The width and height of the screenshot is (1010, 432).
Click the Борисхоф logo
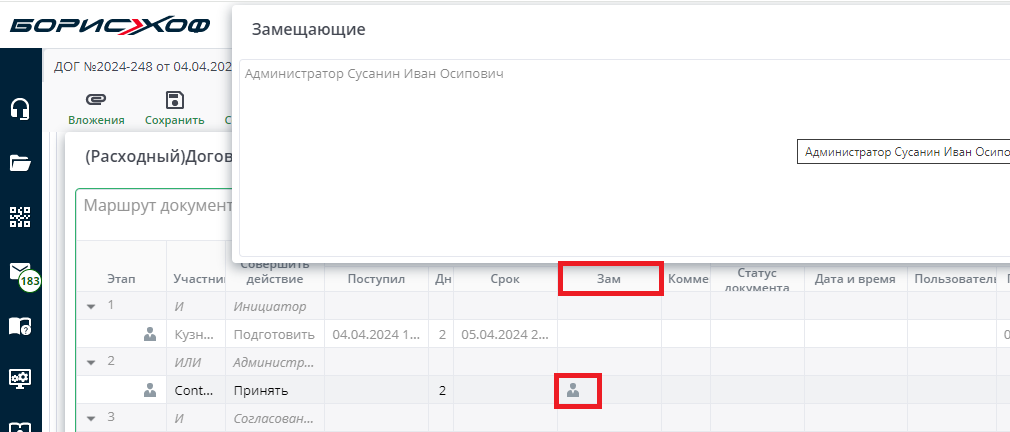[110, 26]
